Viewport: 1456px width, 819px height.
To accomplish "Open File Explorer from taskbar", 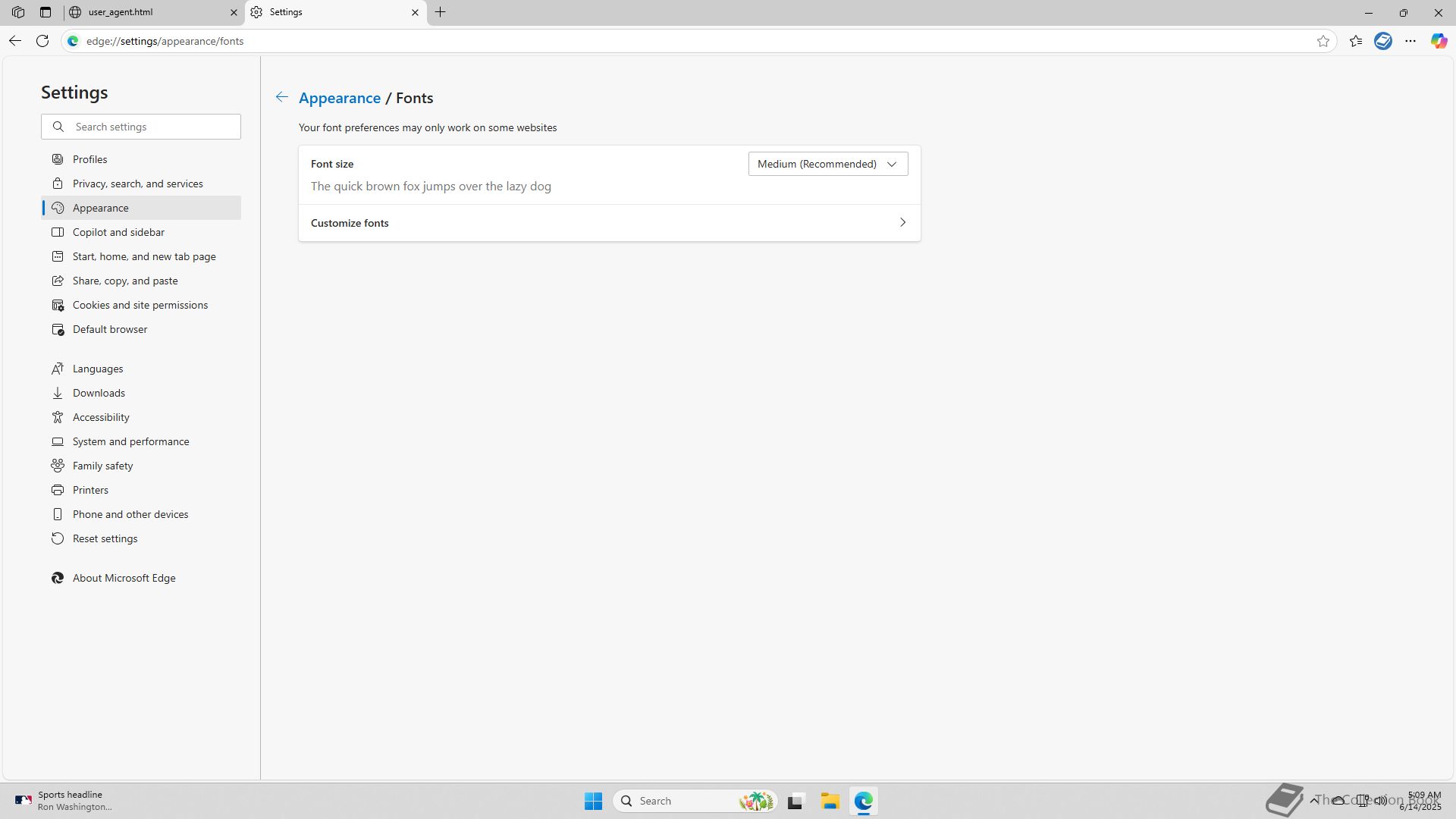I will 830,801.
